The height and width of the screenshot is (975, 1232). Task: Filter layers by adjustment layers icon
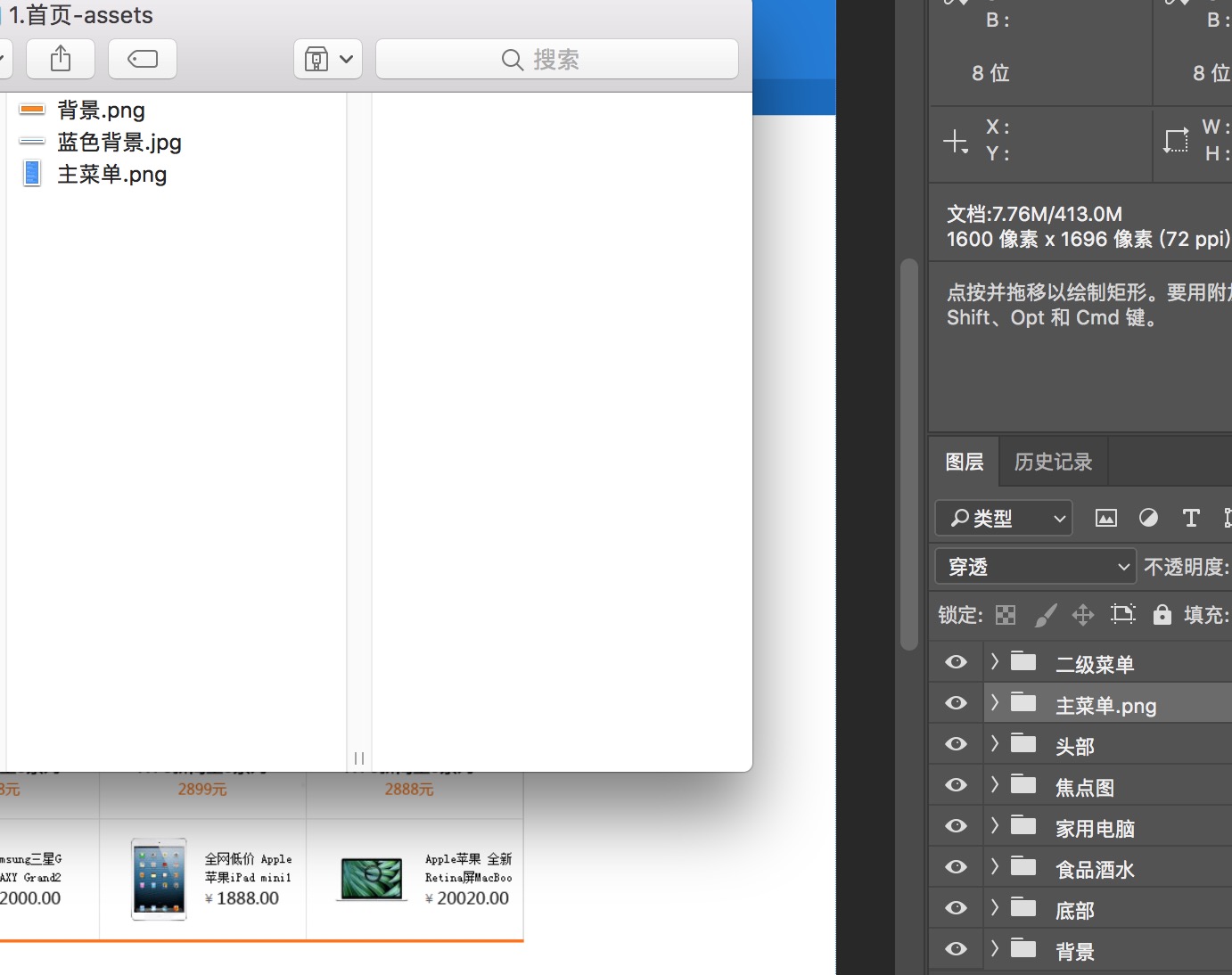(1148, 518)
